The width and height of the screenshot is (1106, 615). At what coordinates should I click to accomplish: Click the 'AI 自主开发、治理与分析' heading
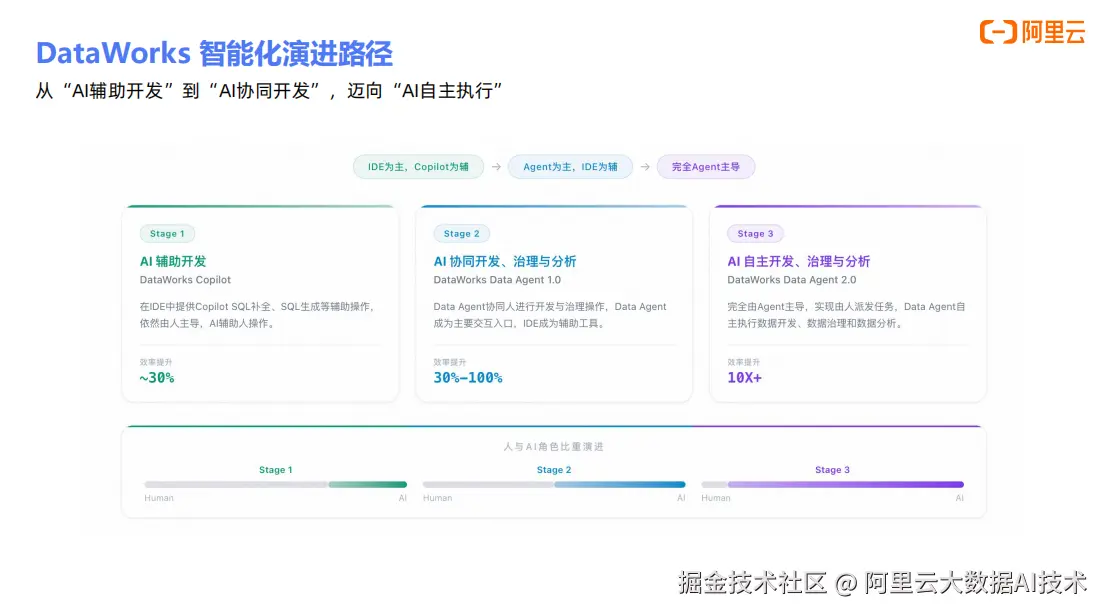[798, 261]
